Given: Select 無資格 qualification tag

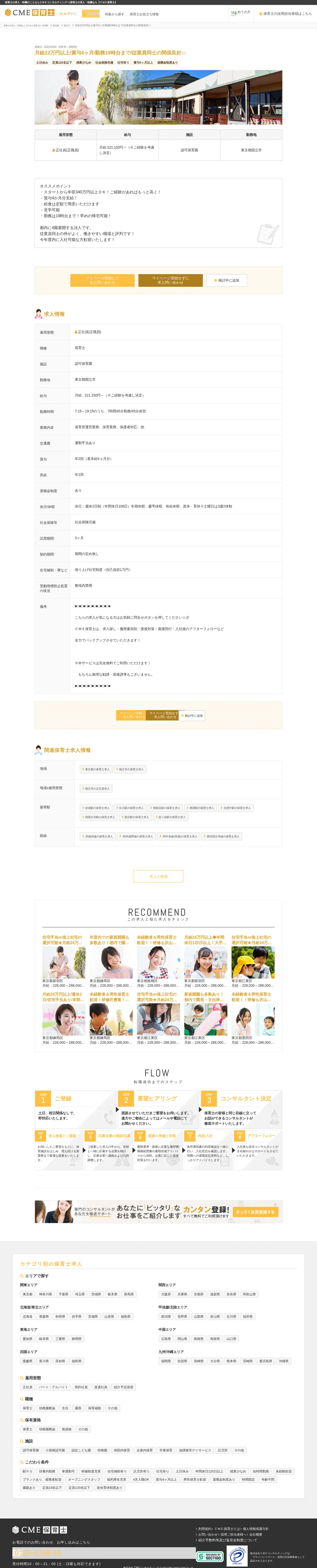Looking at the screenshot, I should (x=67, y=1429).
